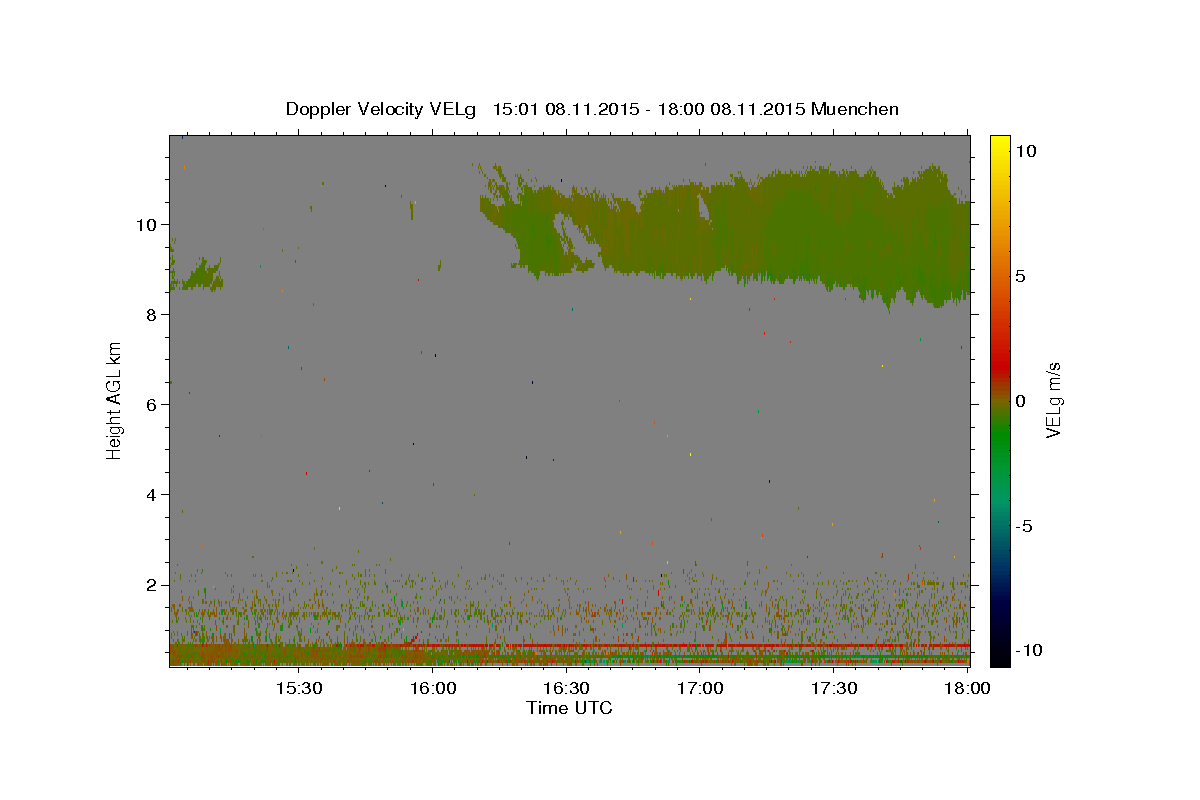The height and width of the screenshot is (800, 1200).
Task: Click the colorbar value label 0
Action: click(x=1020, y=401)
